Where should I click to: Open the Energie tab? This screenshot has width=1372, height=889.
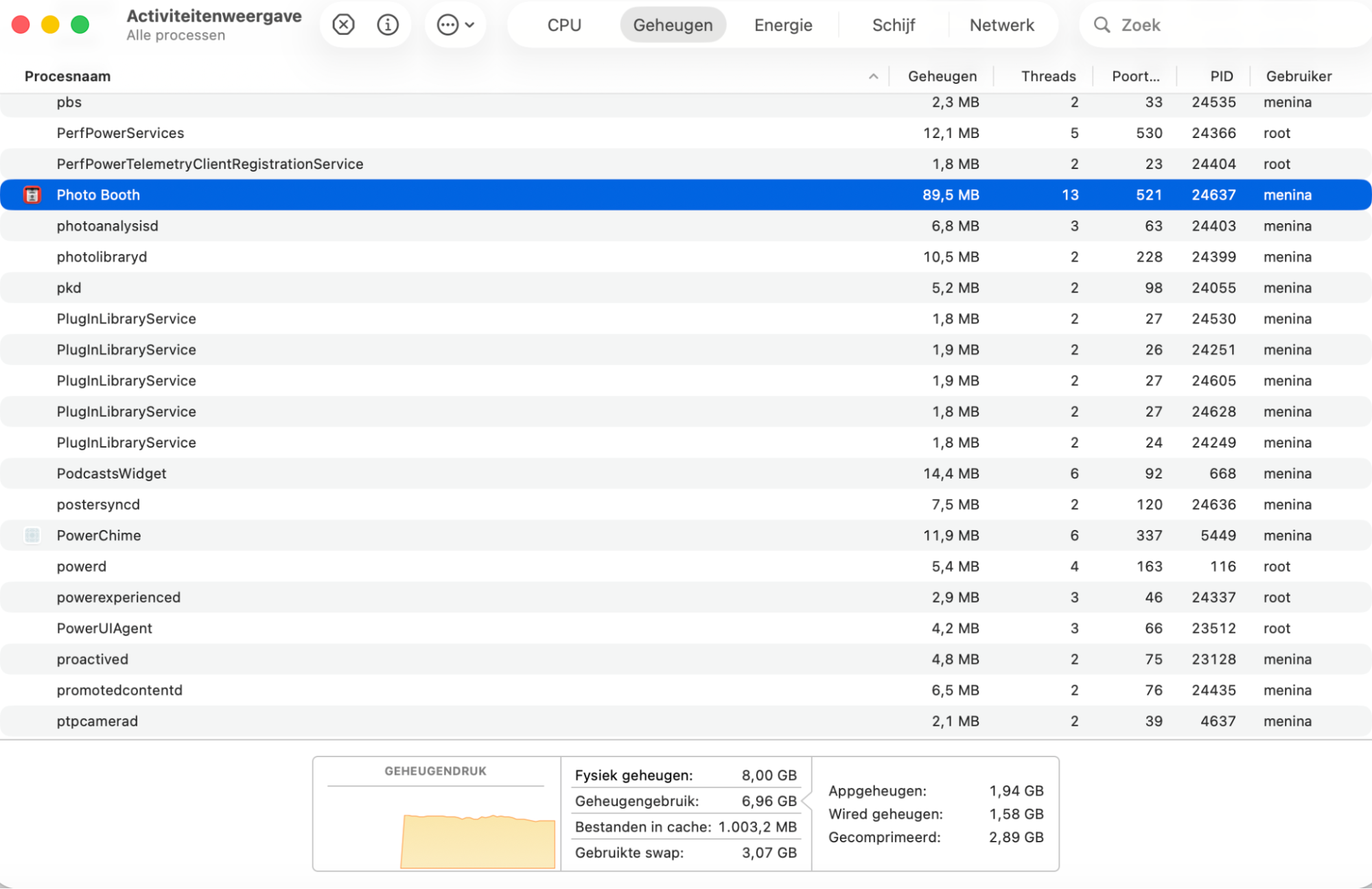pyautogui.click(x=783, y=25)
